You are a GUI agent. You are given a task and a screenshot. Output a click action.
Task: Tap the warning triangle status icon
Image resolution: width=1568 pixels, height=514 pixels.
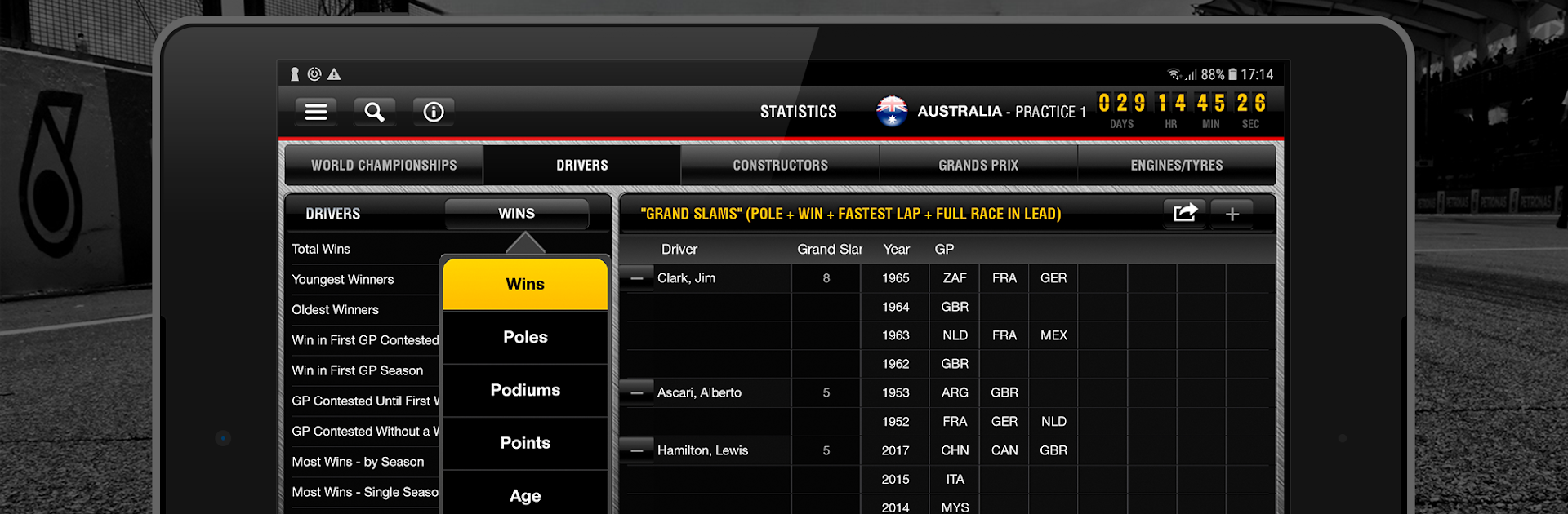334,74
